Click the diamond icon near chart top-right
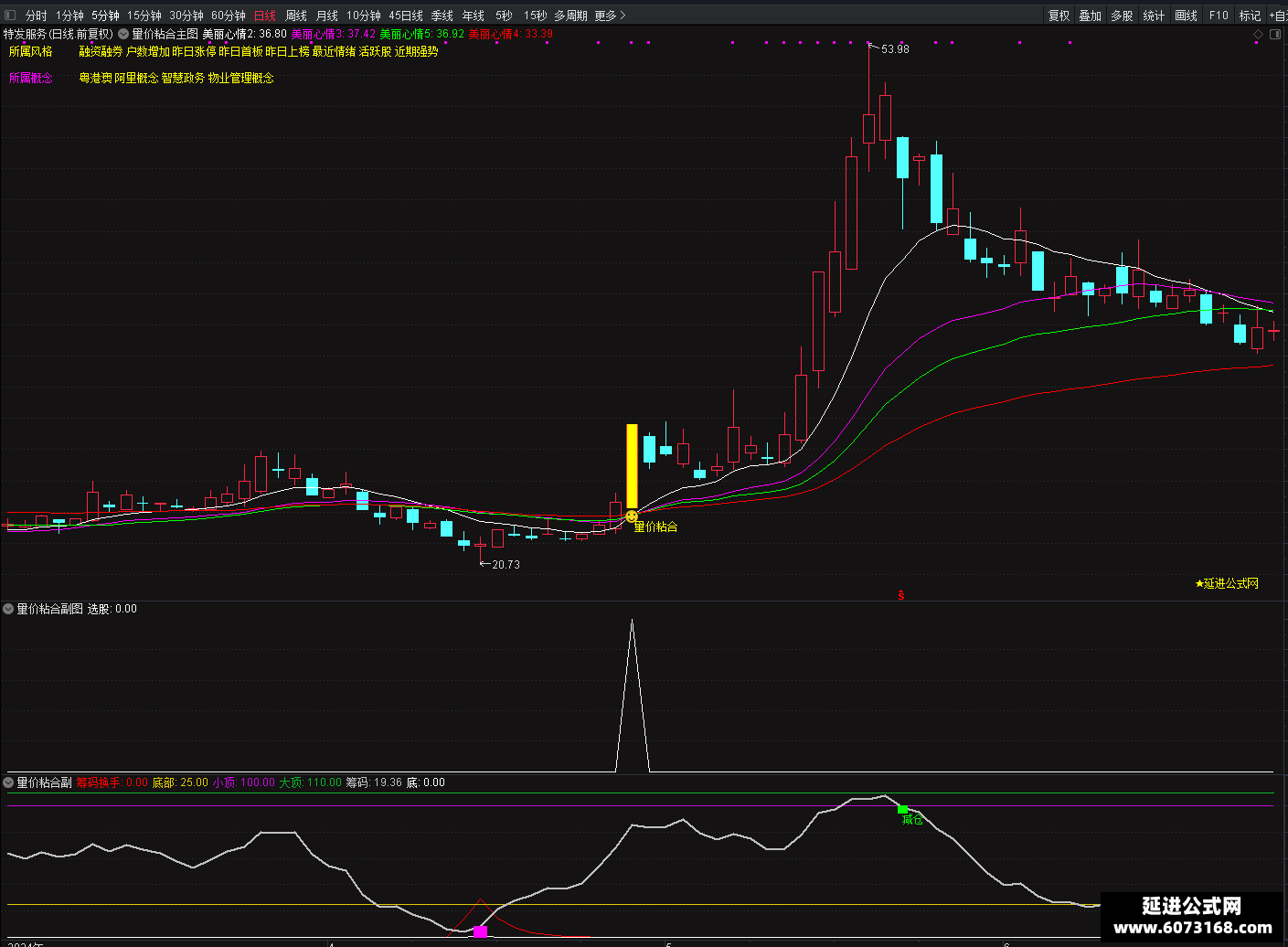The width and height of the screenshot is (1288, 947). pos(1258,34)
